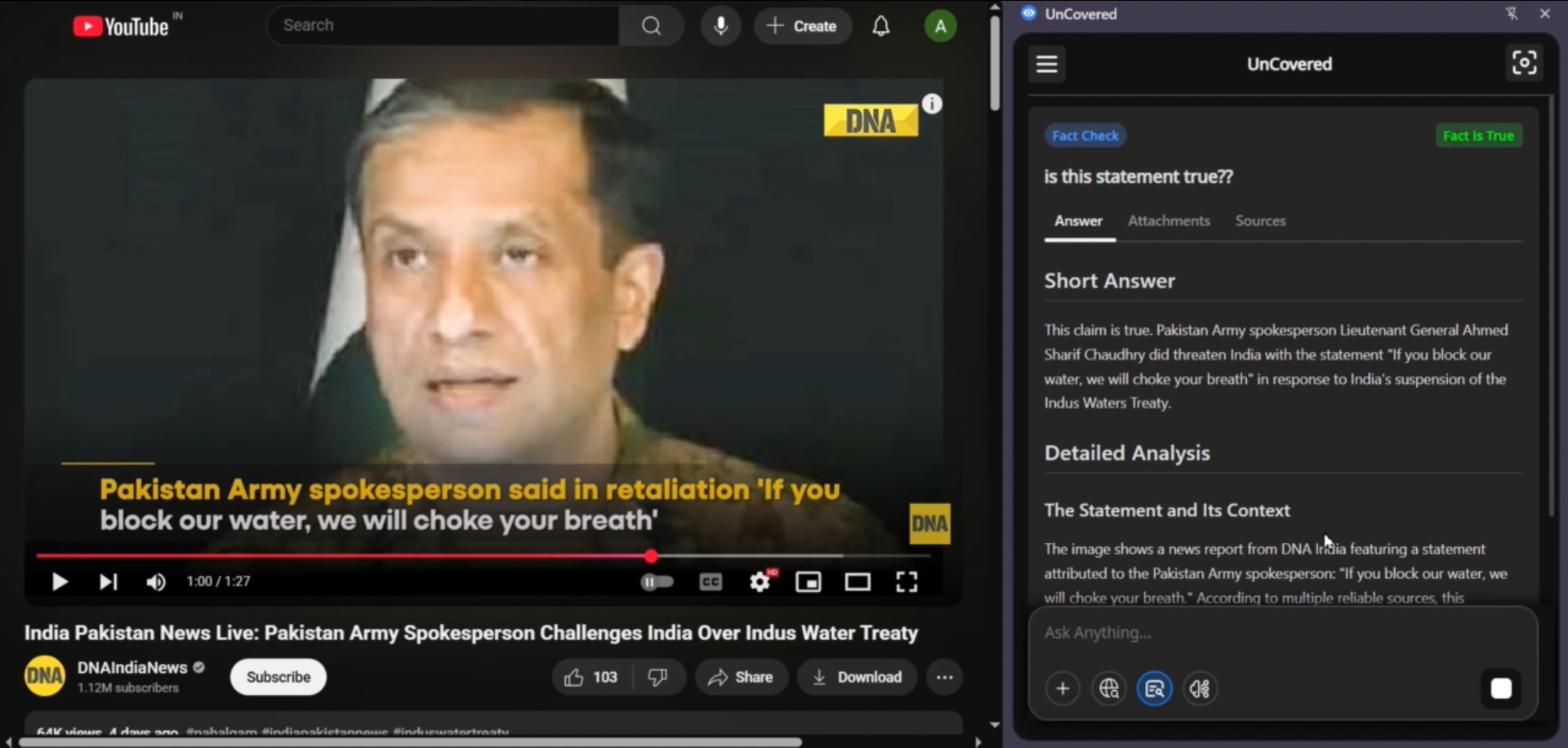Unpin the UnCovered side panel

coord(1512,13)
